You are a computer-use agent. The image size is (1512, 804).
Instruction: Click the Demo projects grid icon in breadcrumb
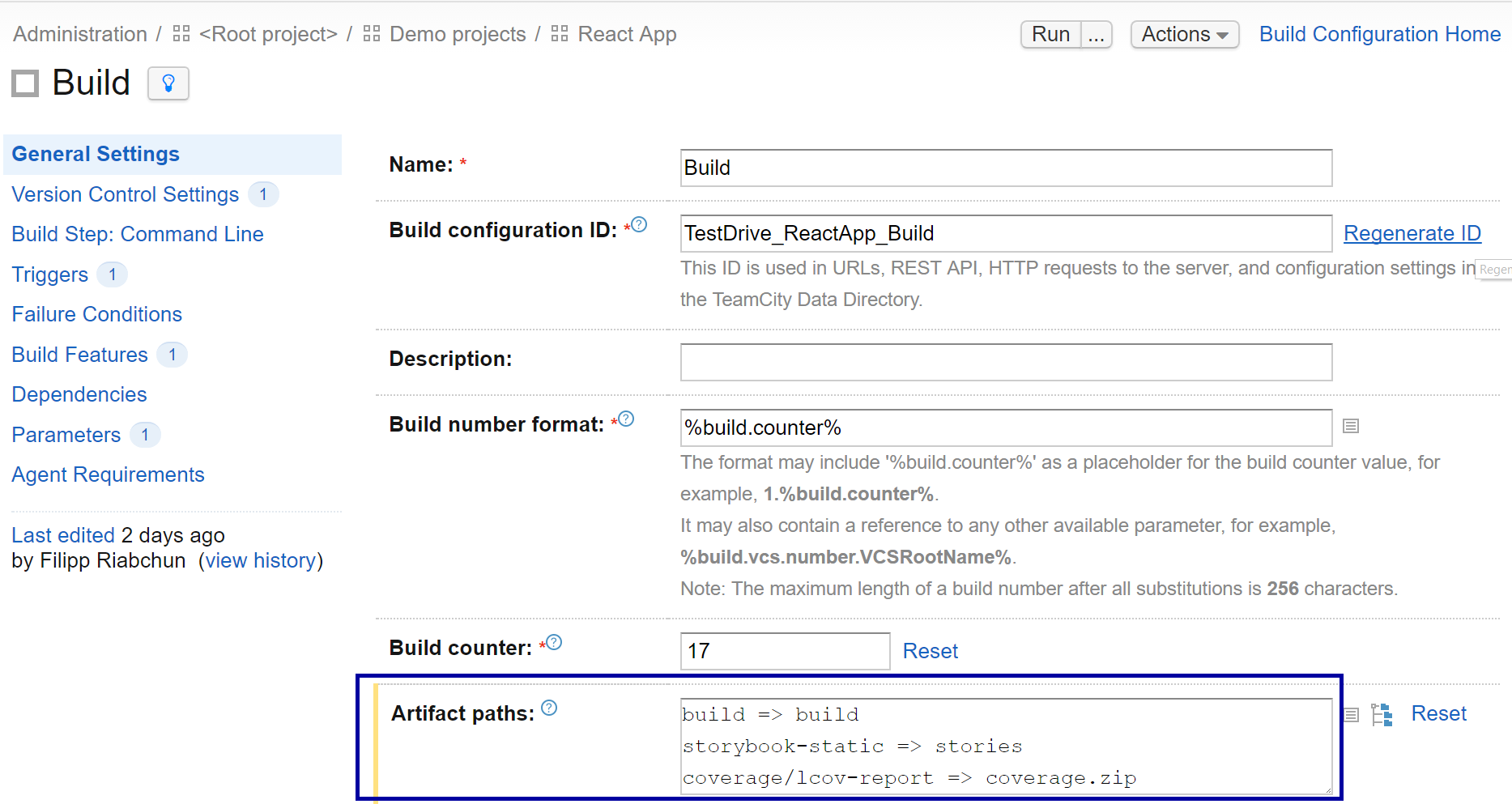tap(372, 33)
